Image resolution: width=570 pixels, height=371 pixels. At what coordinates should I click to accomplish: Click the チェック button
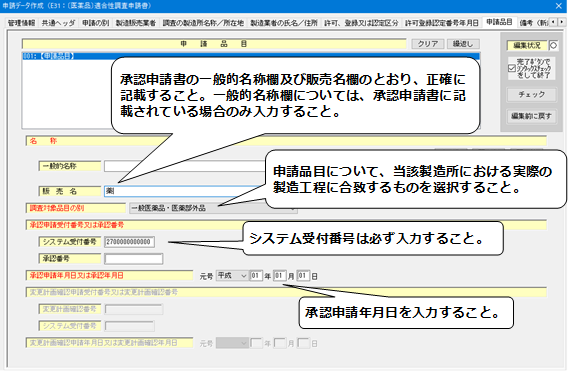coord(531,94)
